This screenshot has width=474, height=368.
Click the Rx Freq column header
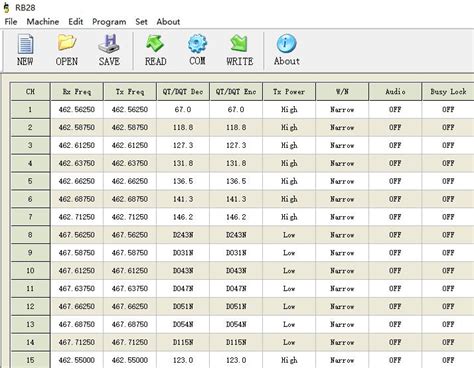click(77, 92)
